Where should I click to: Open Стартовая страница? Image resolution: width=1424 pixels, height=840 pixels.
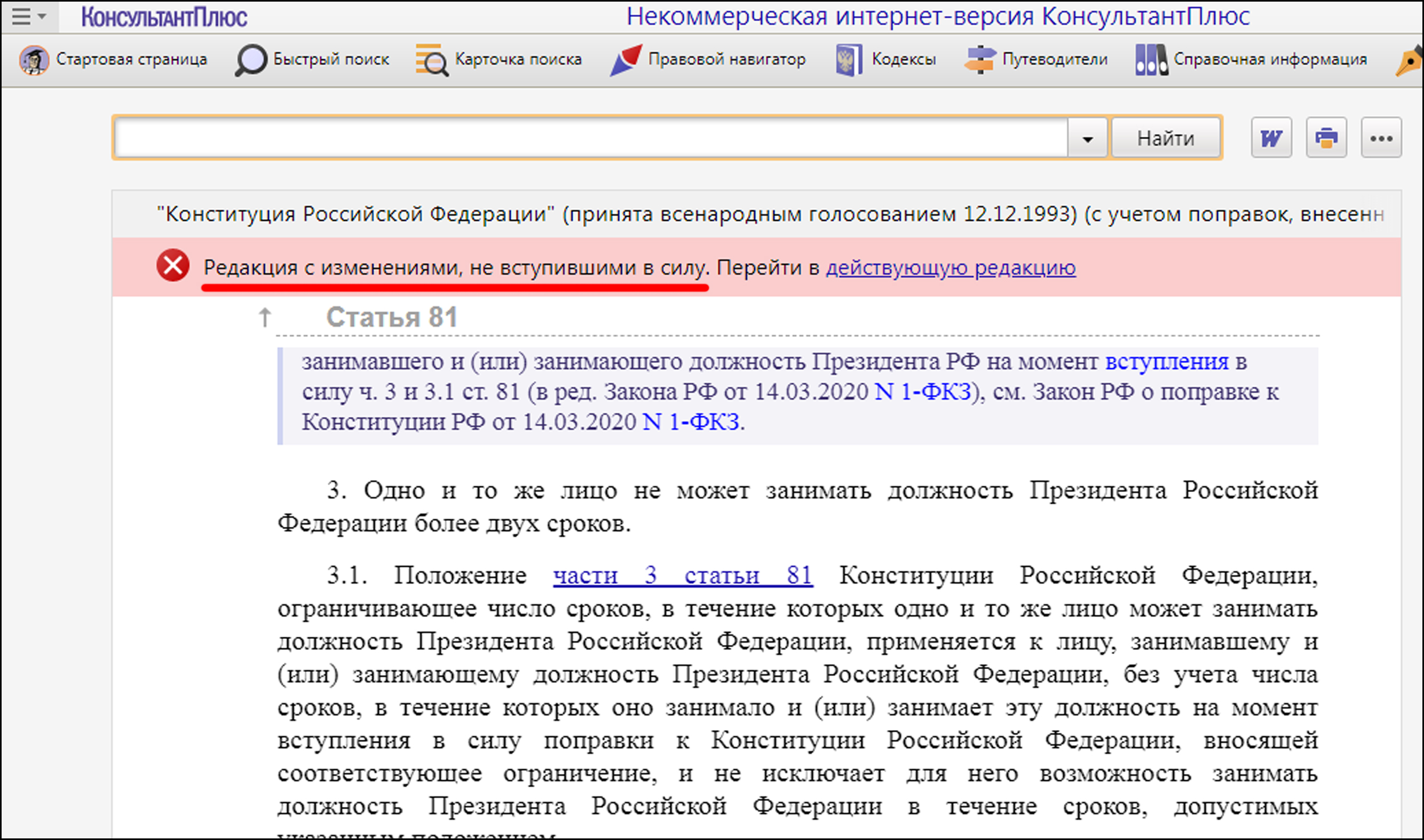(x=132, y=59)
